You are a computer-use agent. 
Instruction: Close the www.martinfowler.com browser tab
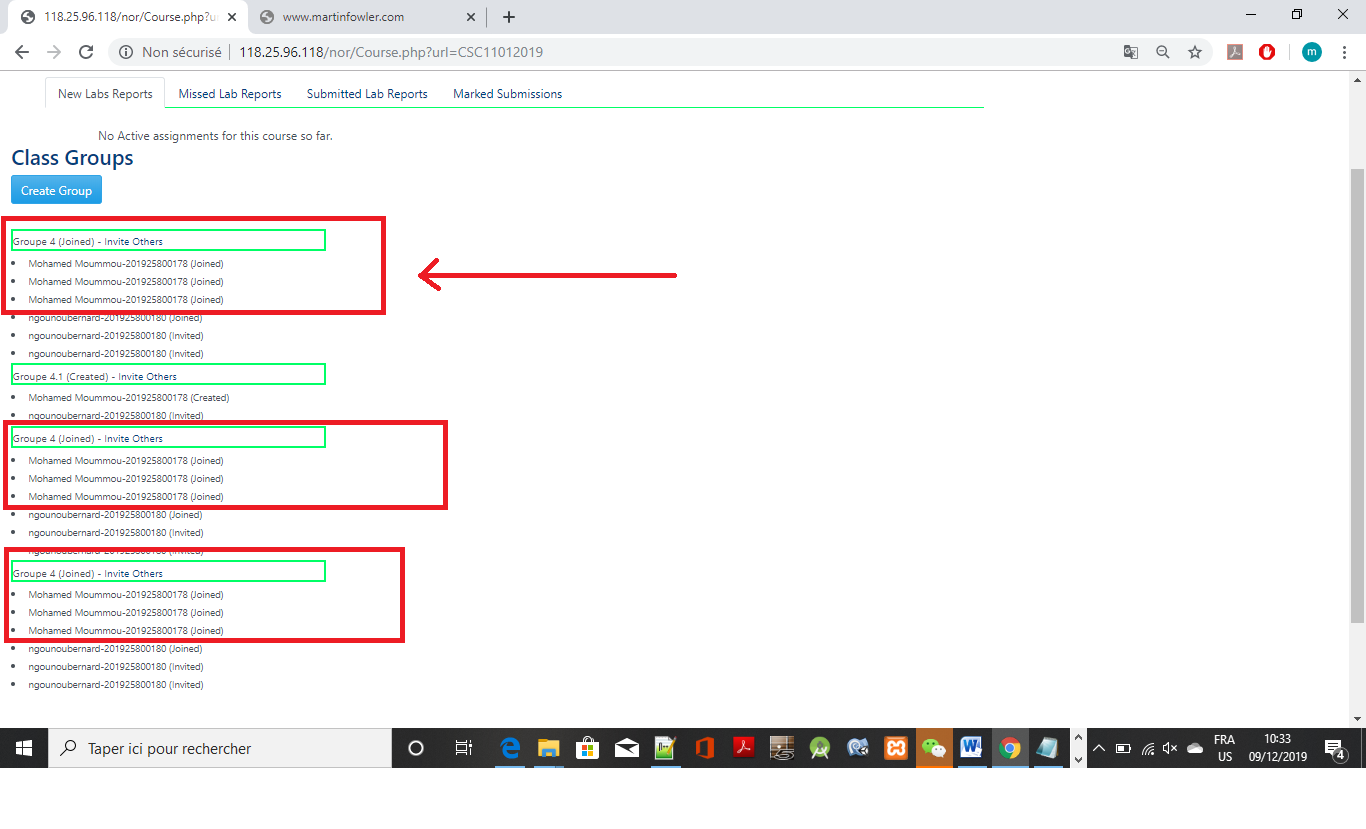pyautogui.click(x=470, y=17)
